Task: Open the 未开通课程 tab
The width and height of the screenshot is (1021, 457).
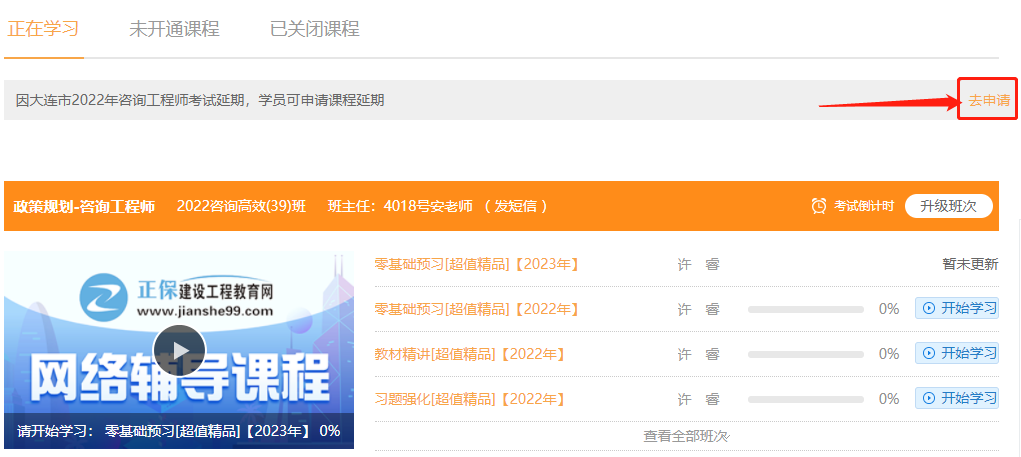Action: click(174, 29)
